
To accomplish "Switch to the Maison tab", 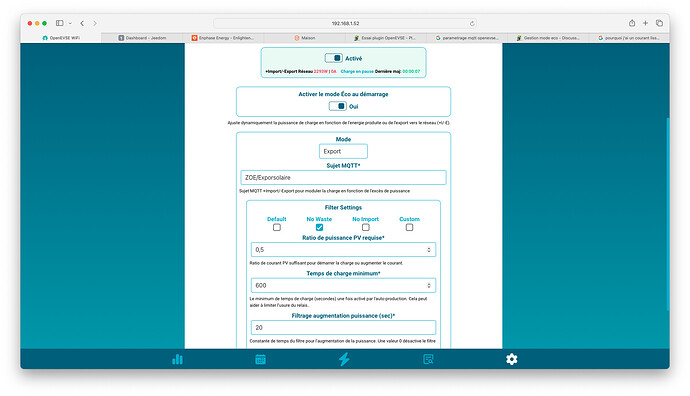I will point(305,38).
